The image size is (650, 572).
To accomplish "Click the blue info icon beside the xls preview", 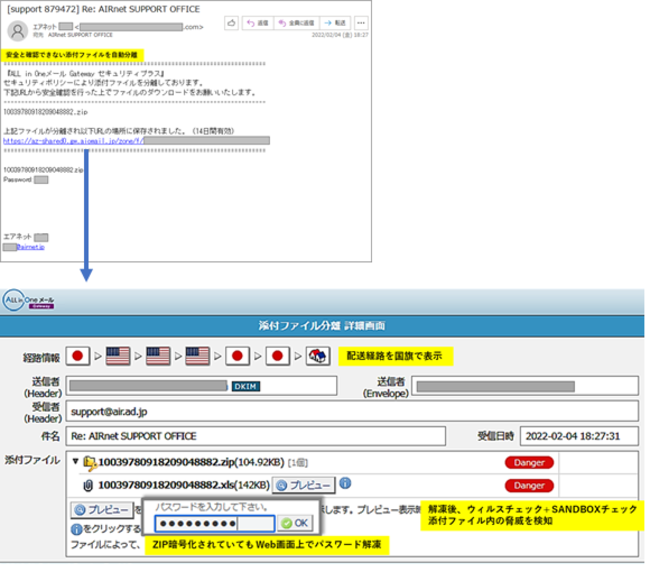I will click(345, 483).
